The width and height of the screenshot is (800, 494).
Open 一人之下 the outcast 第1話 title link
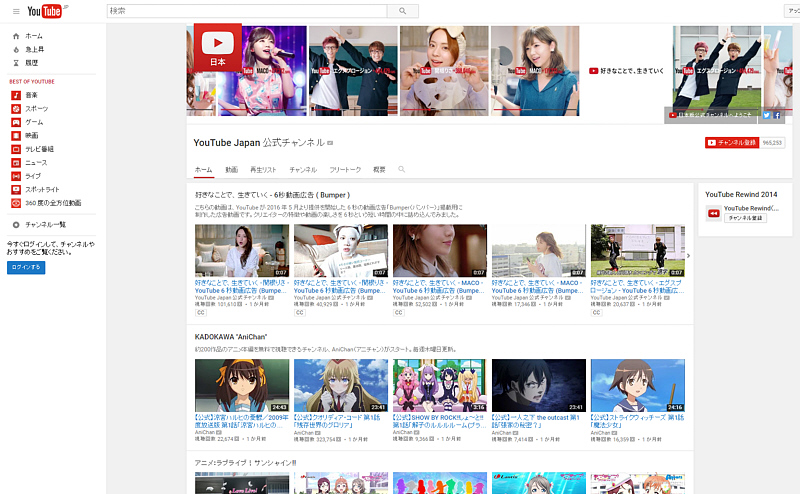click(x=536, y=421)
